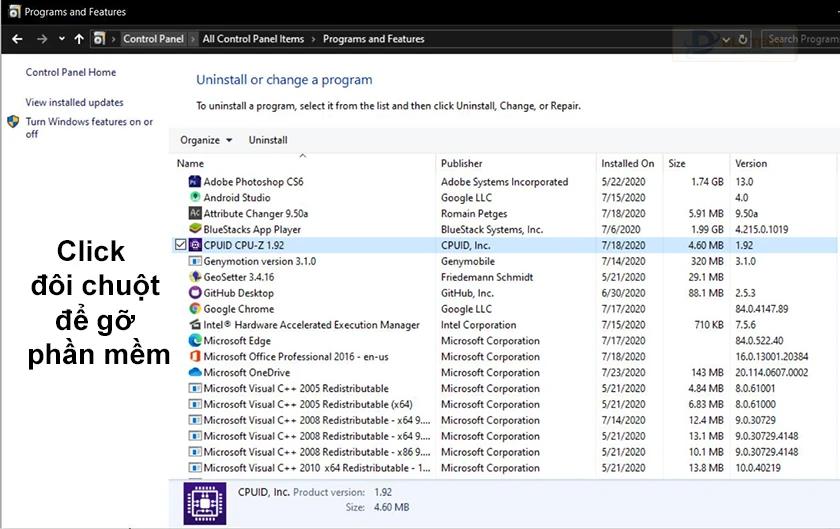The height and width of the screenshot is (529, 840).
Task: Go up one level with the up arrow
Action: tap(79, 39)
